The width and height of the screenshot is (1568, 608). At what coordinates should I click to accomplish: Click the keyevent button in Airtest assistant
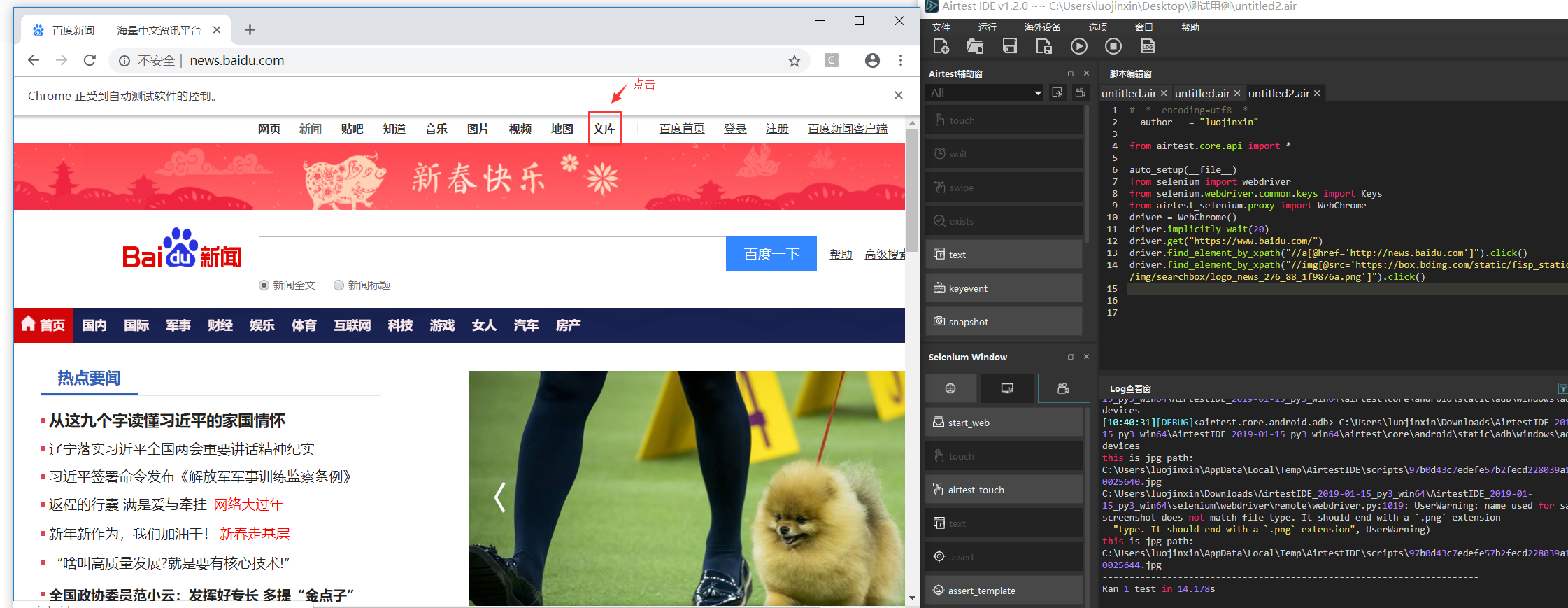1004,288
